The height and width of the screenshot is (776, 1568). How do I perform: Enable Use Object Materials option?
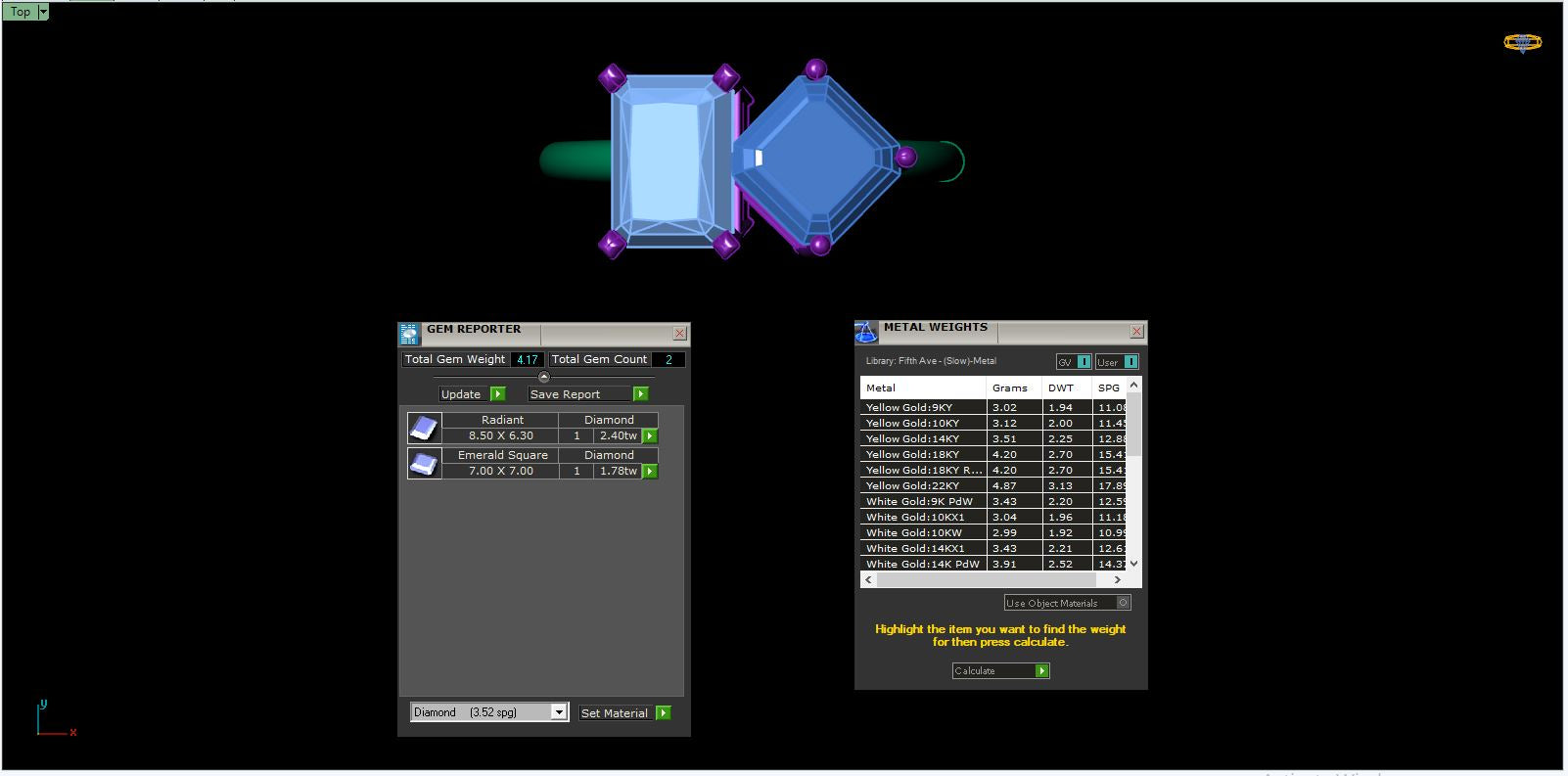pos(1124,603)
